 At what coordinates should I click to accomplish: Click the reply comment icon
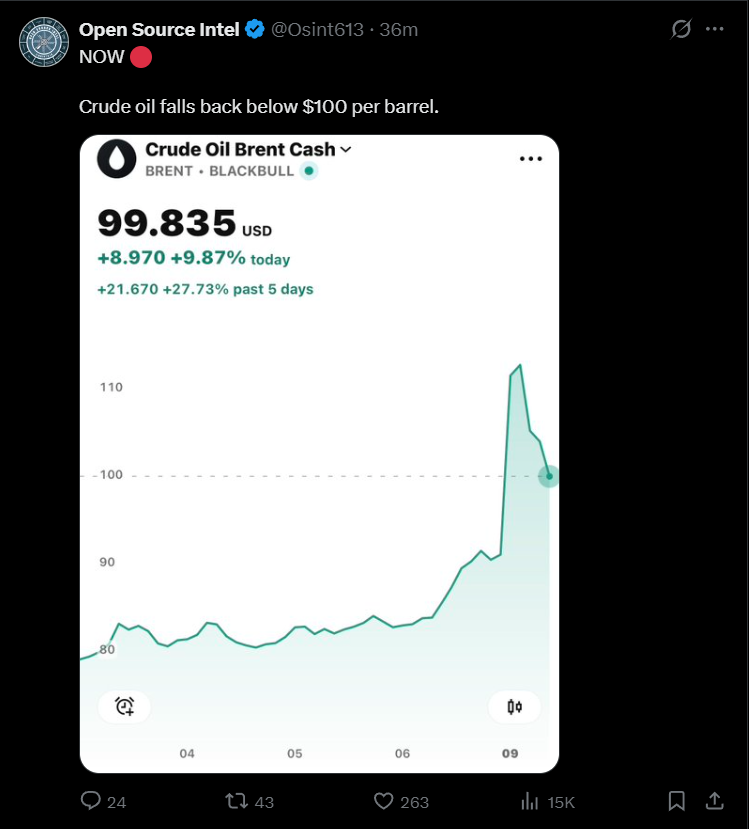(x=90, y=801)
